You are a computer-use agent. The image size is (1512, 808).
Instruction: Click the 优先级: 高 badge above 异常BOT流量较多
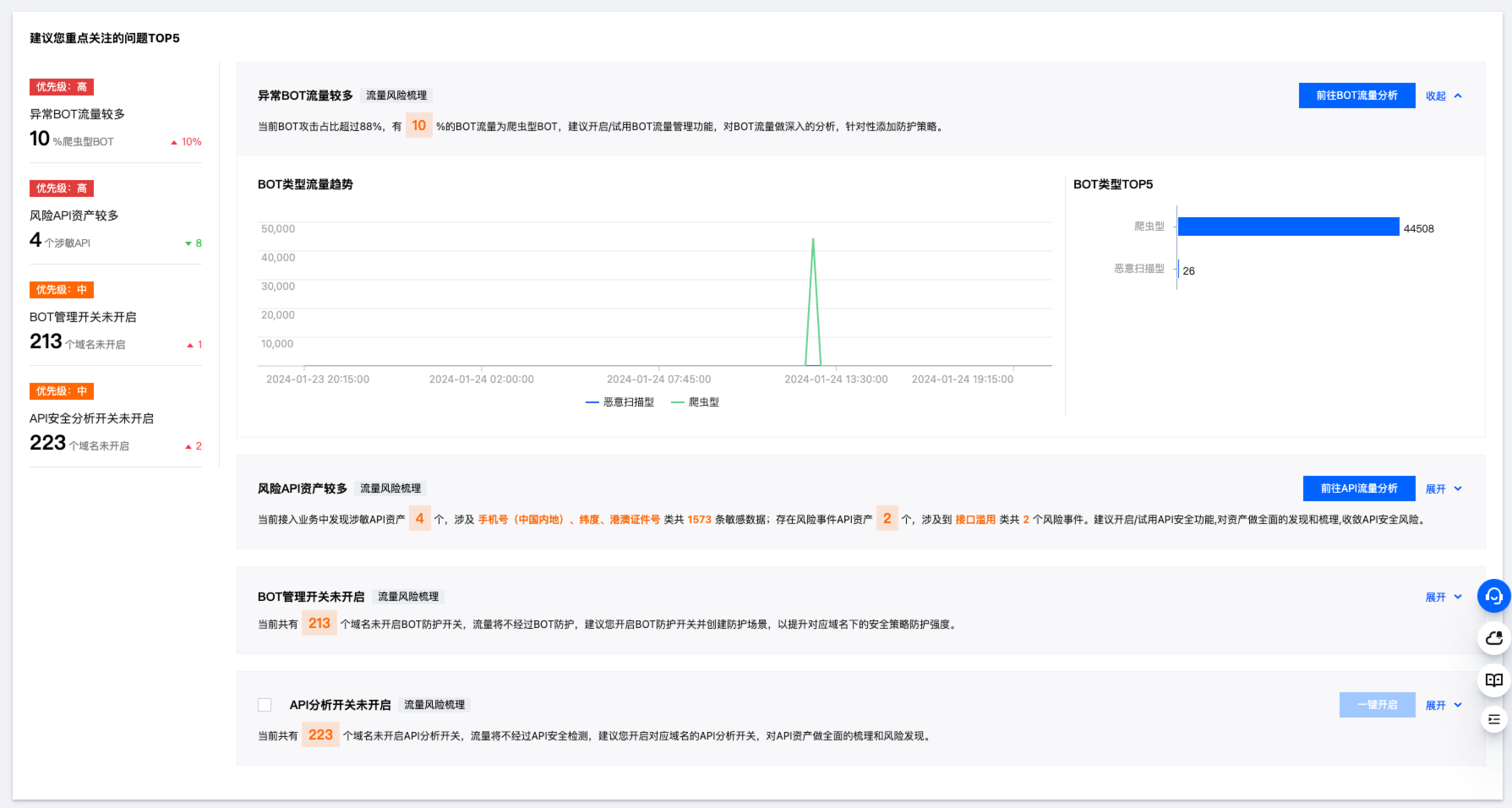point(62,87)
